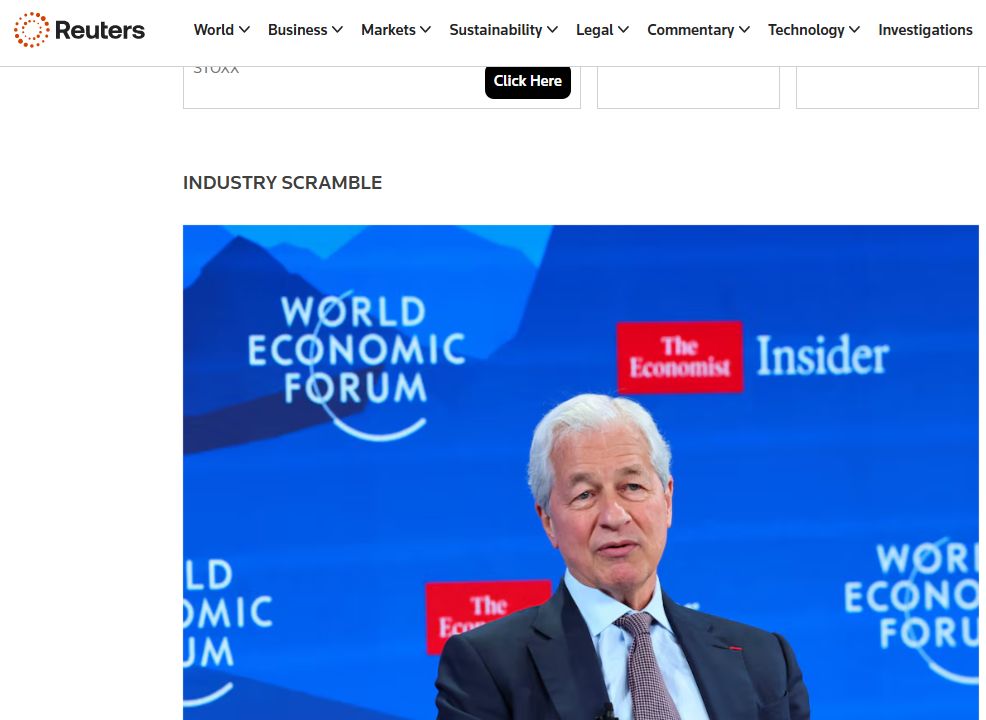Open the Business navigation menu
Screen dimensions: 986x720
coord(297,30)
